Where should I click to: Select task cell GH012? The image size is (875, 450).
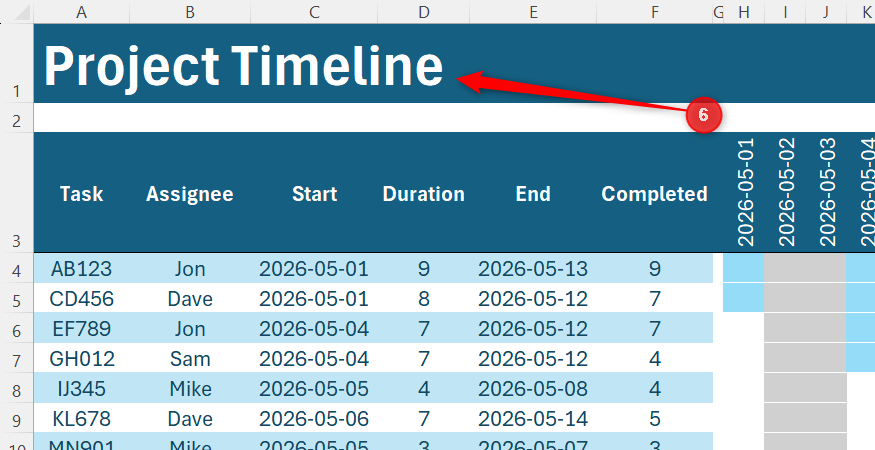coord(81,358)
